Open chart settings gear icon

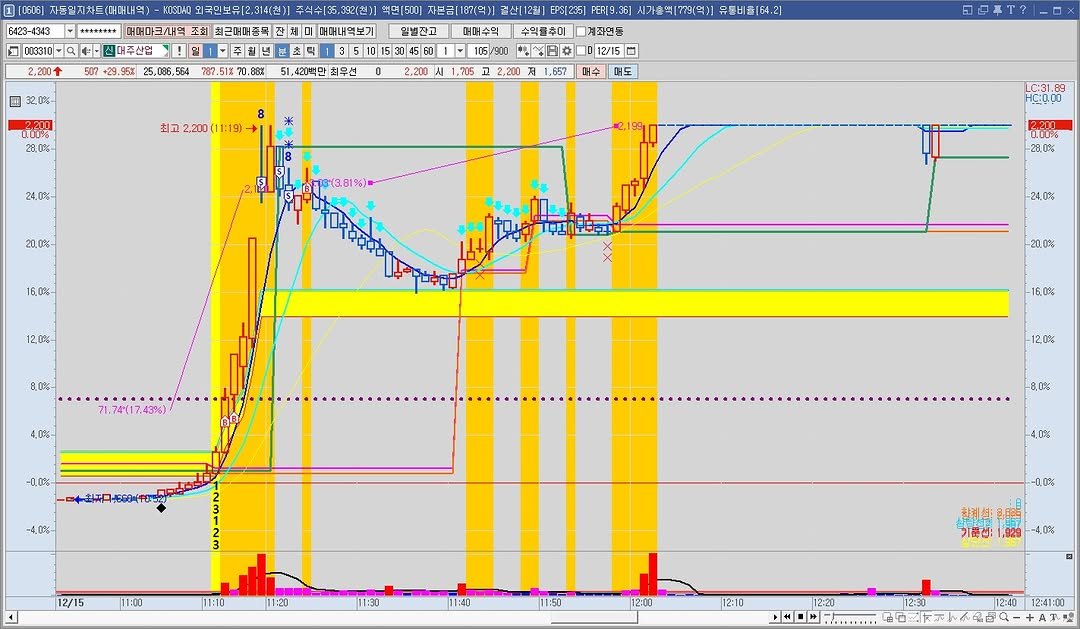tap(567, 51)
